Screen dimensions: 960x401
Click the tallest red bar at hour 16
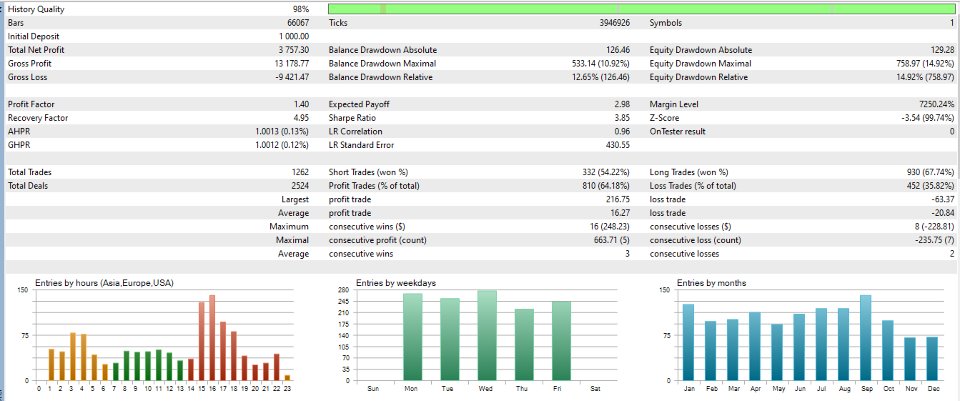tap(212, 338)
